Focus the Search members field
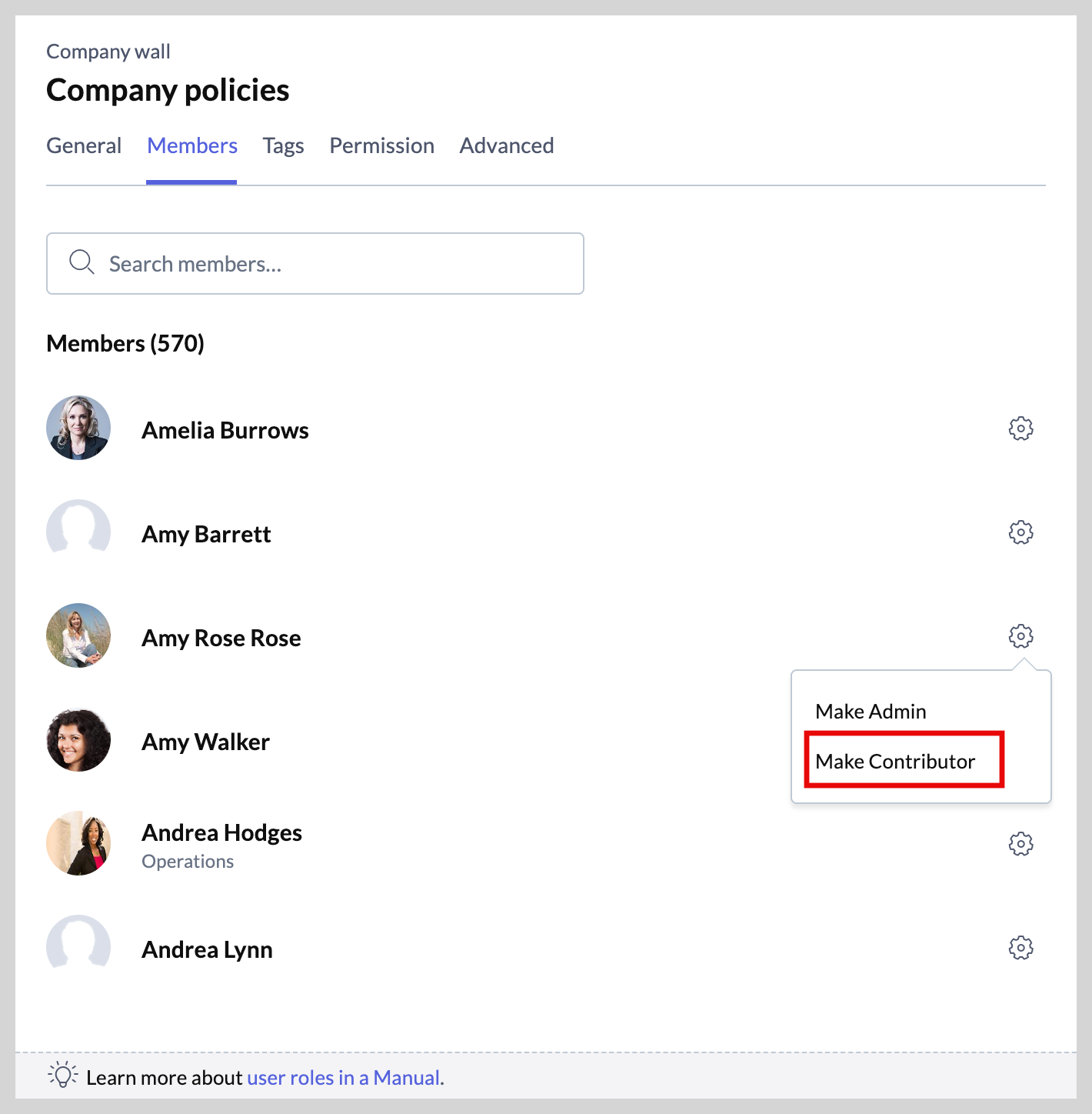This screenshot has height=1114, width=1092. tap(315, 264)
